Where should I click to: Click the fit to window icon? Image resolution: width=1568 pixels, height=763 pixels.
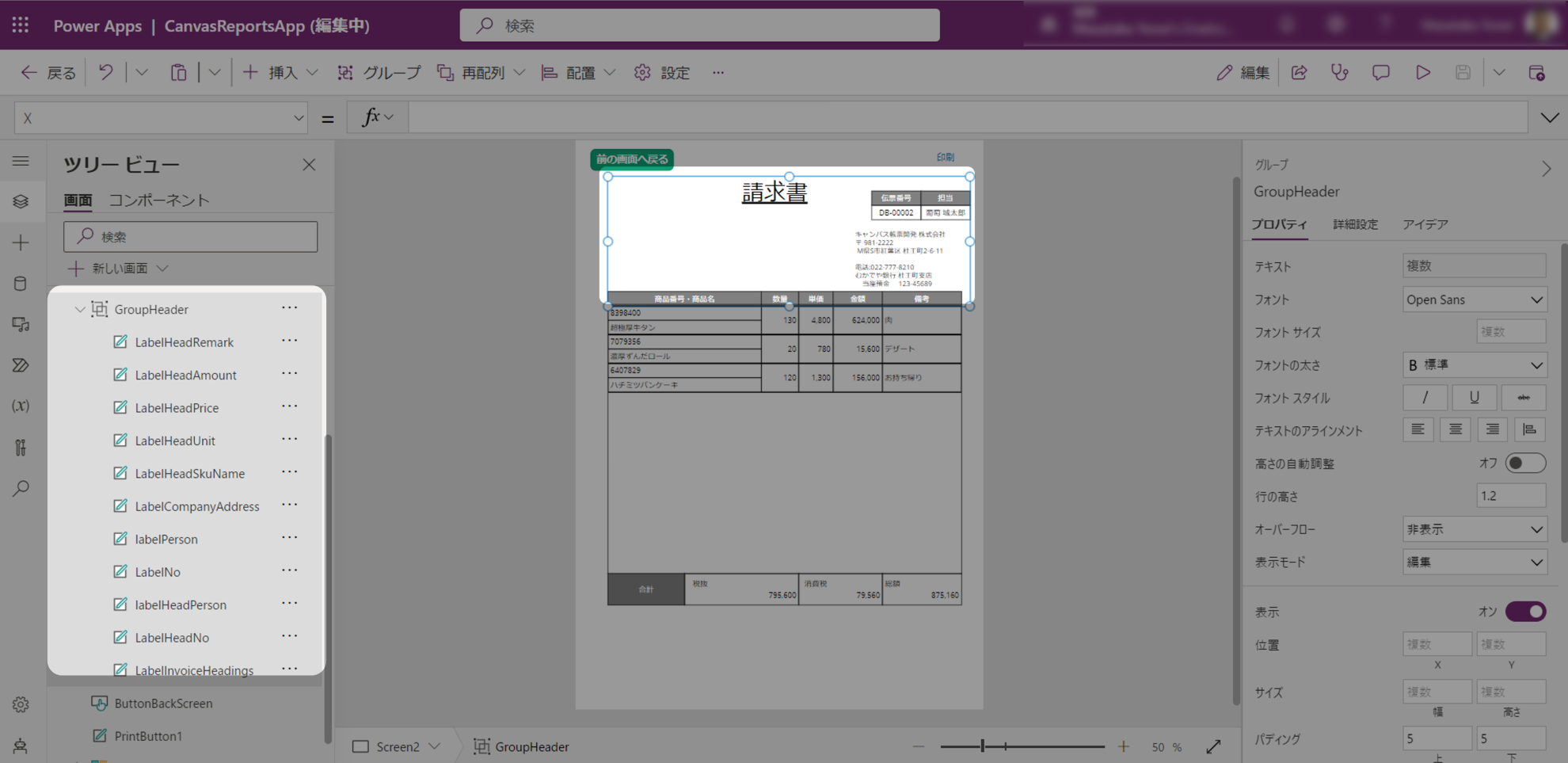[x=1213, y=746]
